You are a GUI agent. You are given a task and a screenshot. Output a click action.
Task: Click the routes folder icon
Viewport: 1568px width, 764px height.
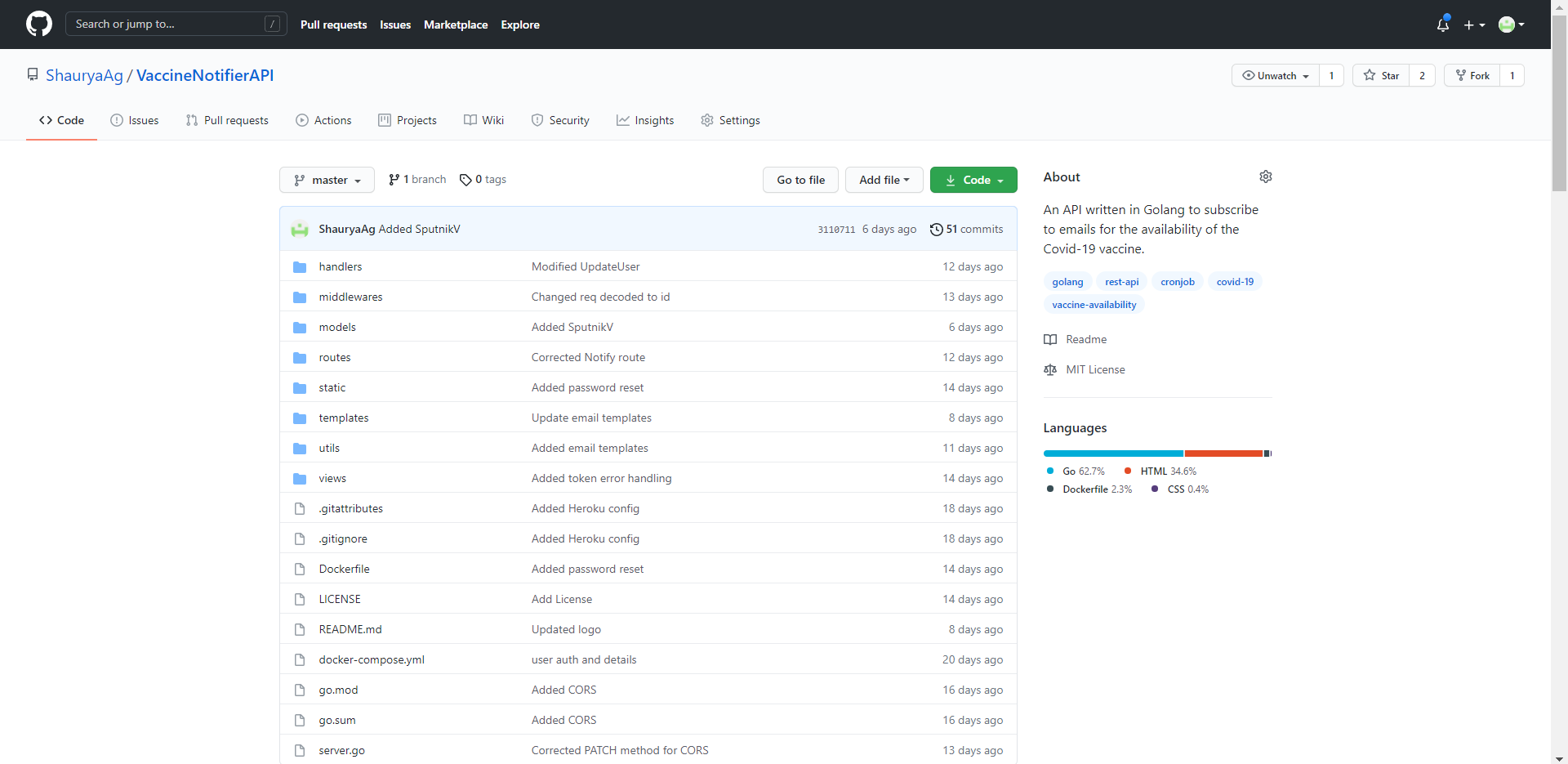pyautogui.click(x=300, y=357)
